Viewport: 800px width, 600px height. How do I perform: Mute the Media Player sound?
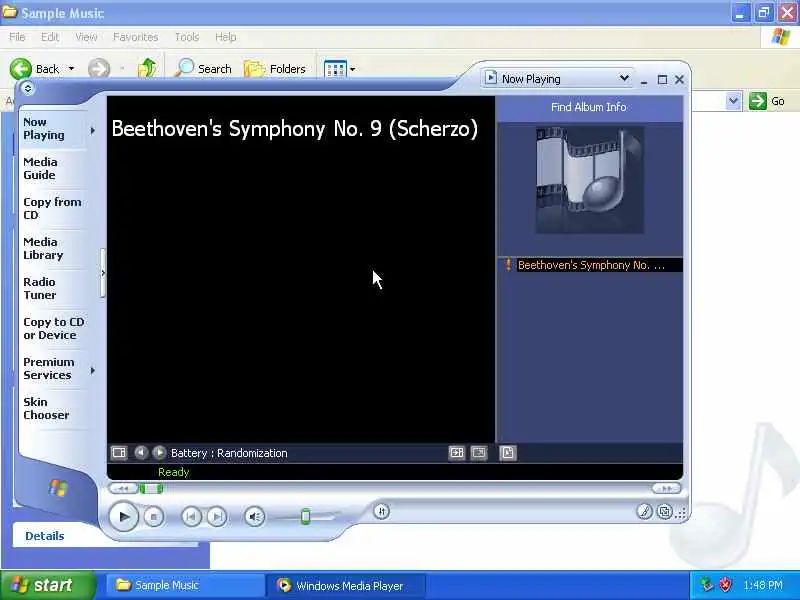coord(254,517)
